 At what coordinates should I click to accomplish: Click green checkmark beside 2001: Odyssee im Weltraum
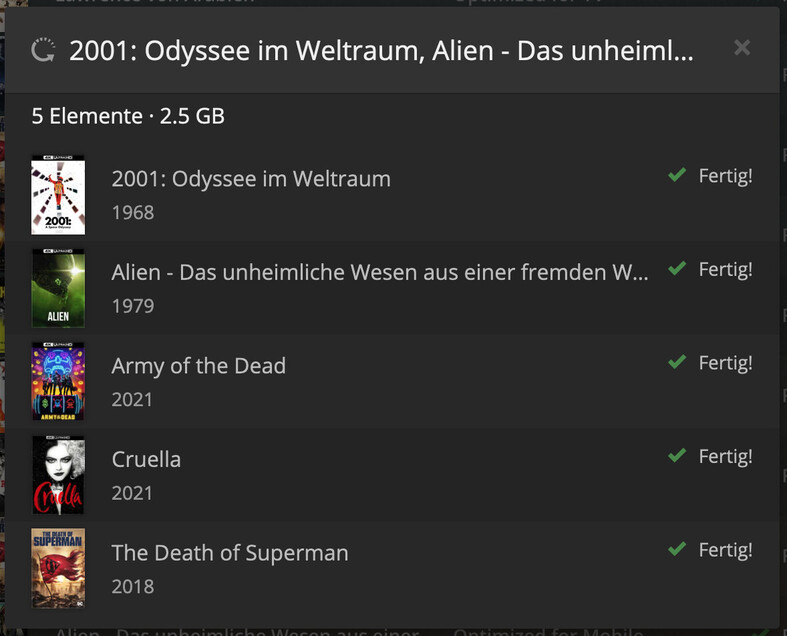coord(677,176)
